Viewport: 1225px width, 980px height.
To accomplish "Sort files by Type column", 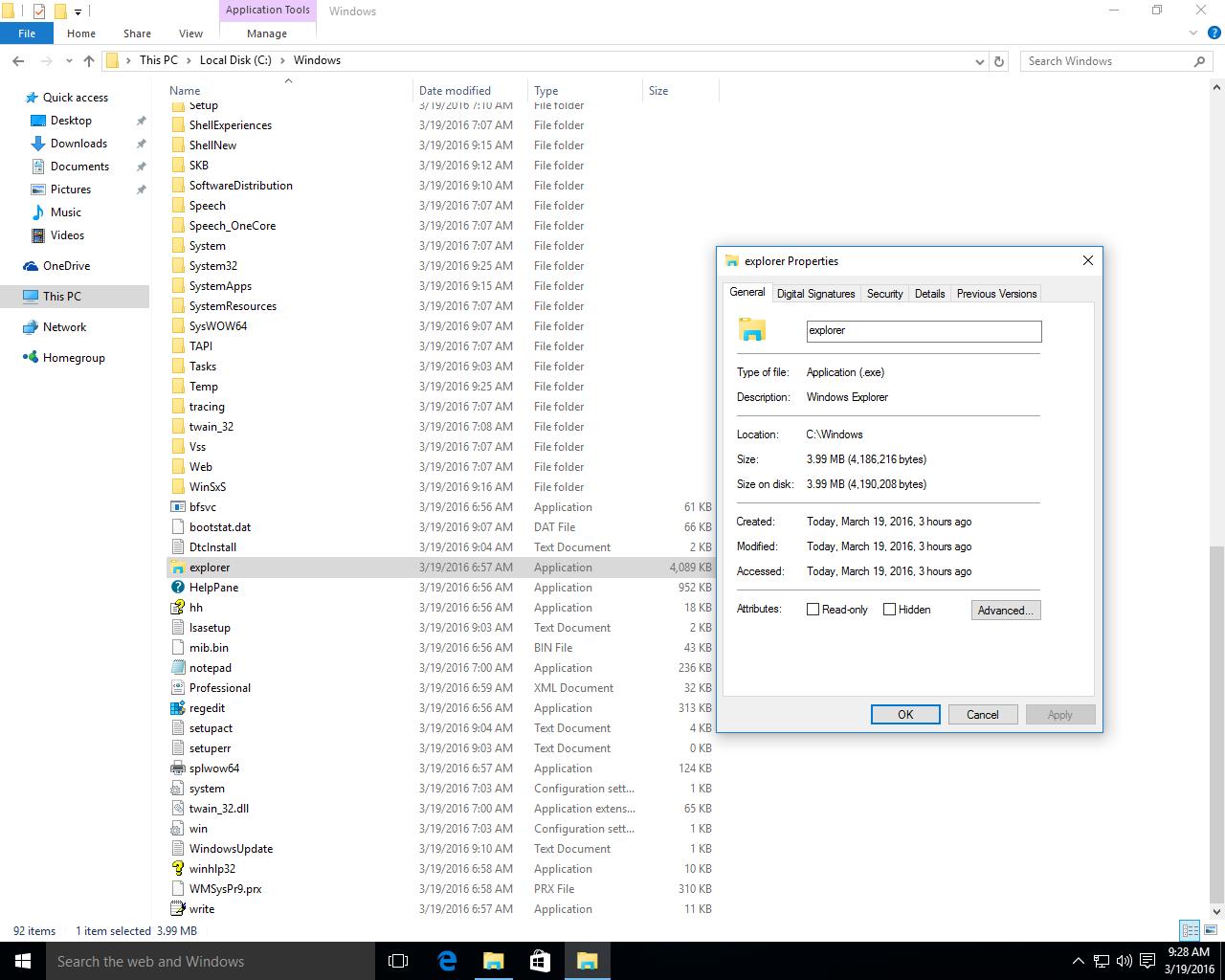I will click(585, 91).
